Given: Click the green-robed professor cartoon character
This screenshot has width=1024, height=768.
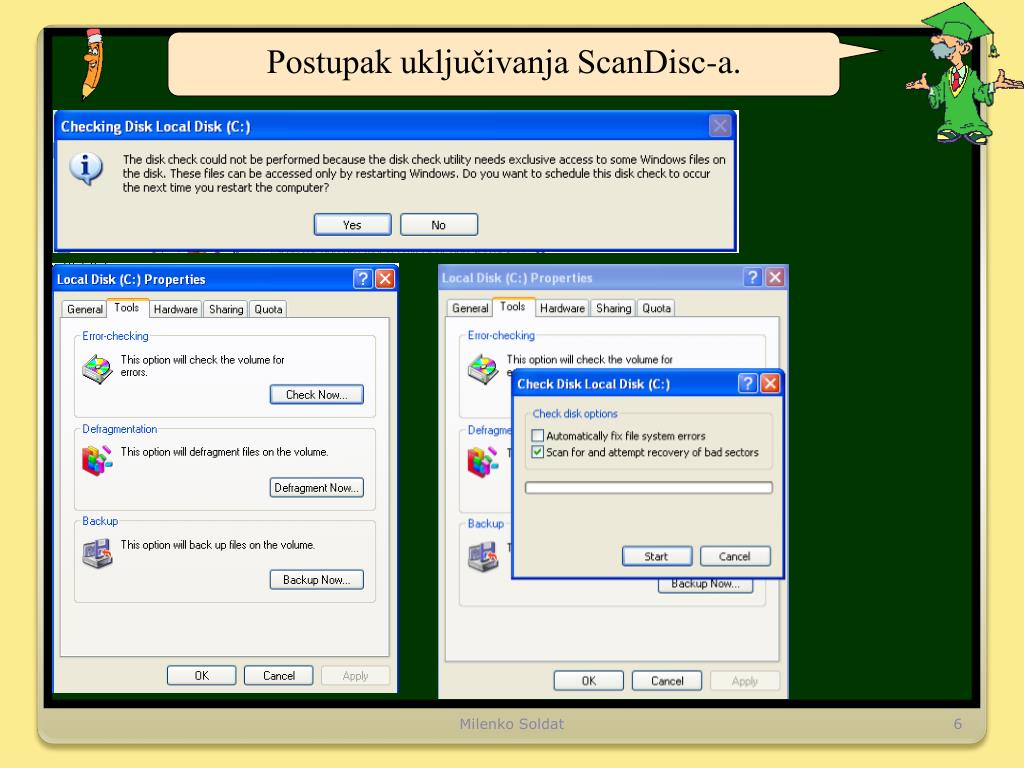Looking at the screenshot, I should coord(965,73).
